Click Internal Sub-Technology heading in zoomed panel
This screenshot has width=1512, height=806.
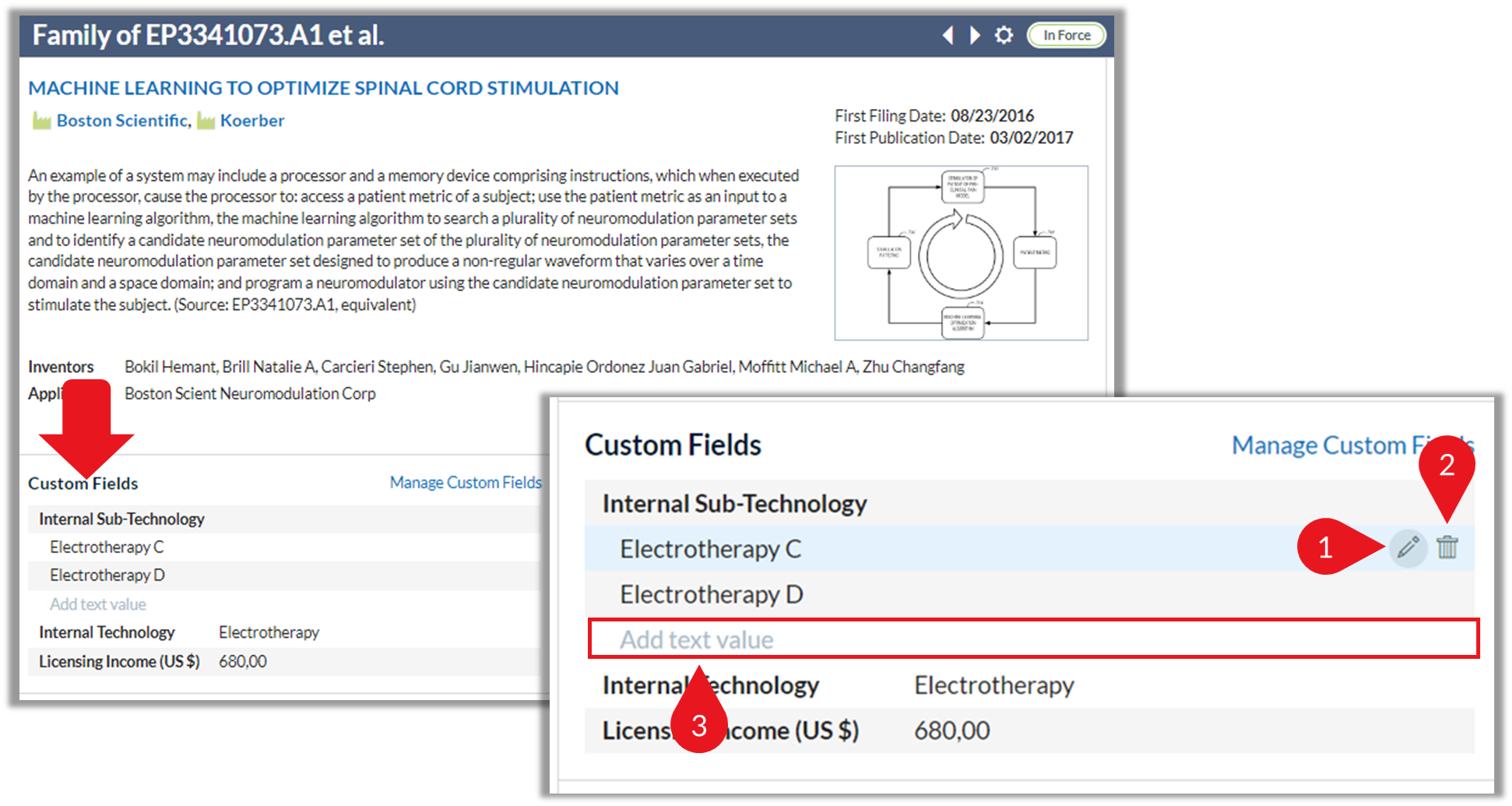(x=734, y=504)
